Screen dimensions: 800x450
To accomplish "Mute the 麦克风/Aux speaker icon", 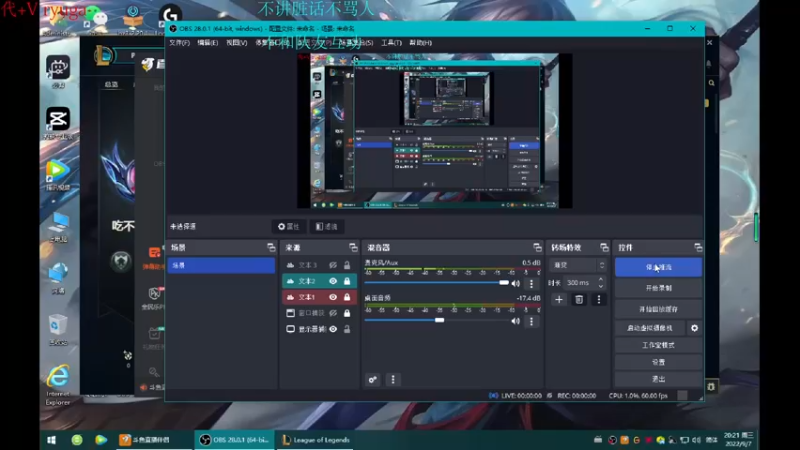I will pyautogui.click(x=516, y=283).
